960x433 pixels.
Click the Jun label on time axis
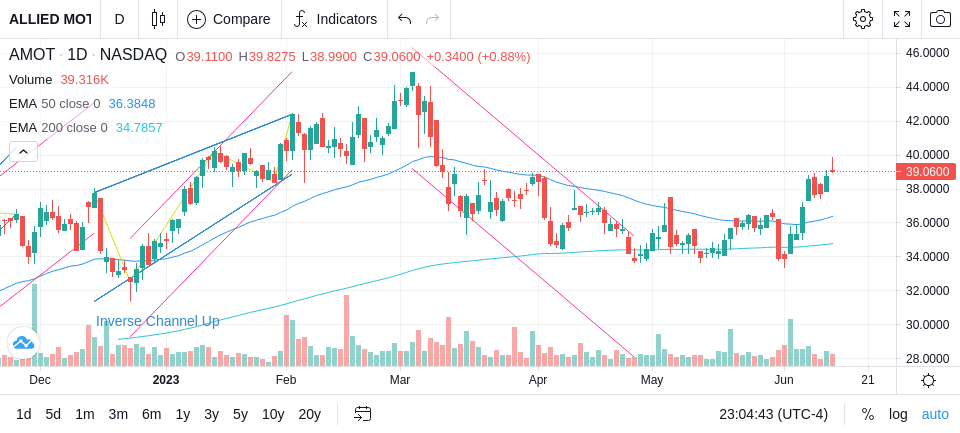click(x=784, y=380)
